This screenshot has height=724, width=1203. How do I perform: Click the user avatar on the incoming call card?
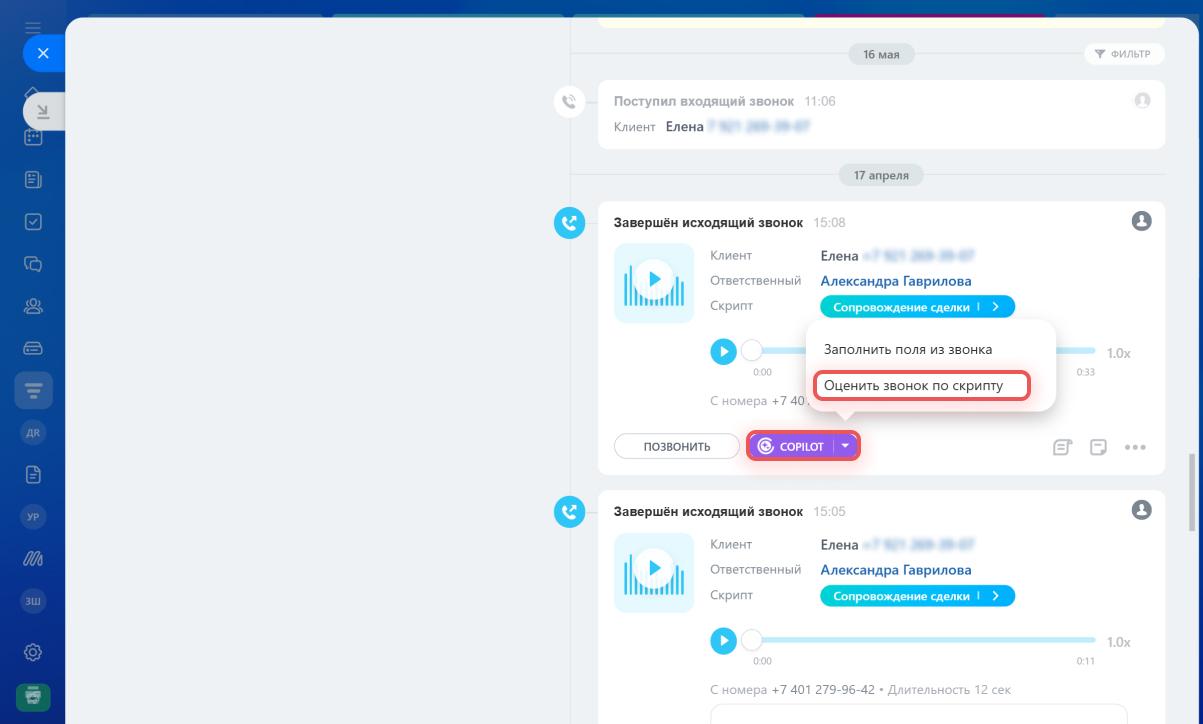point(1142,101)
